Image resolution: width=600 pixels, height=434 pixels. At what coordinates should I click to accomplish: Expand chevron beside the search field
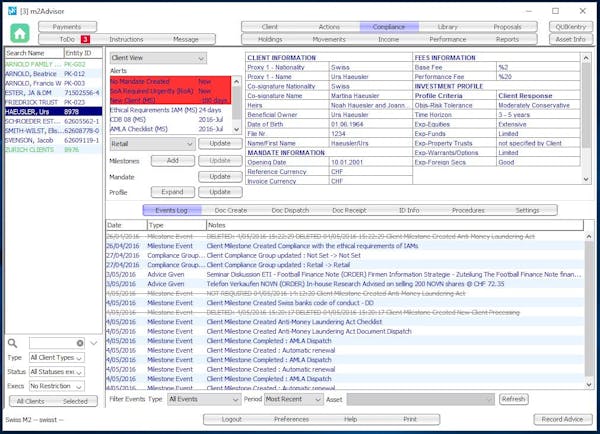point(94,343)
